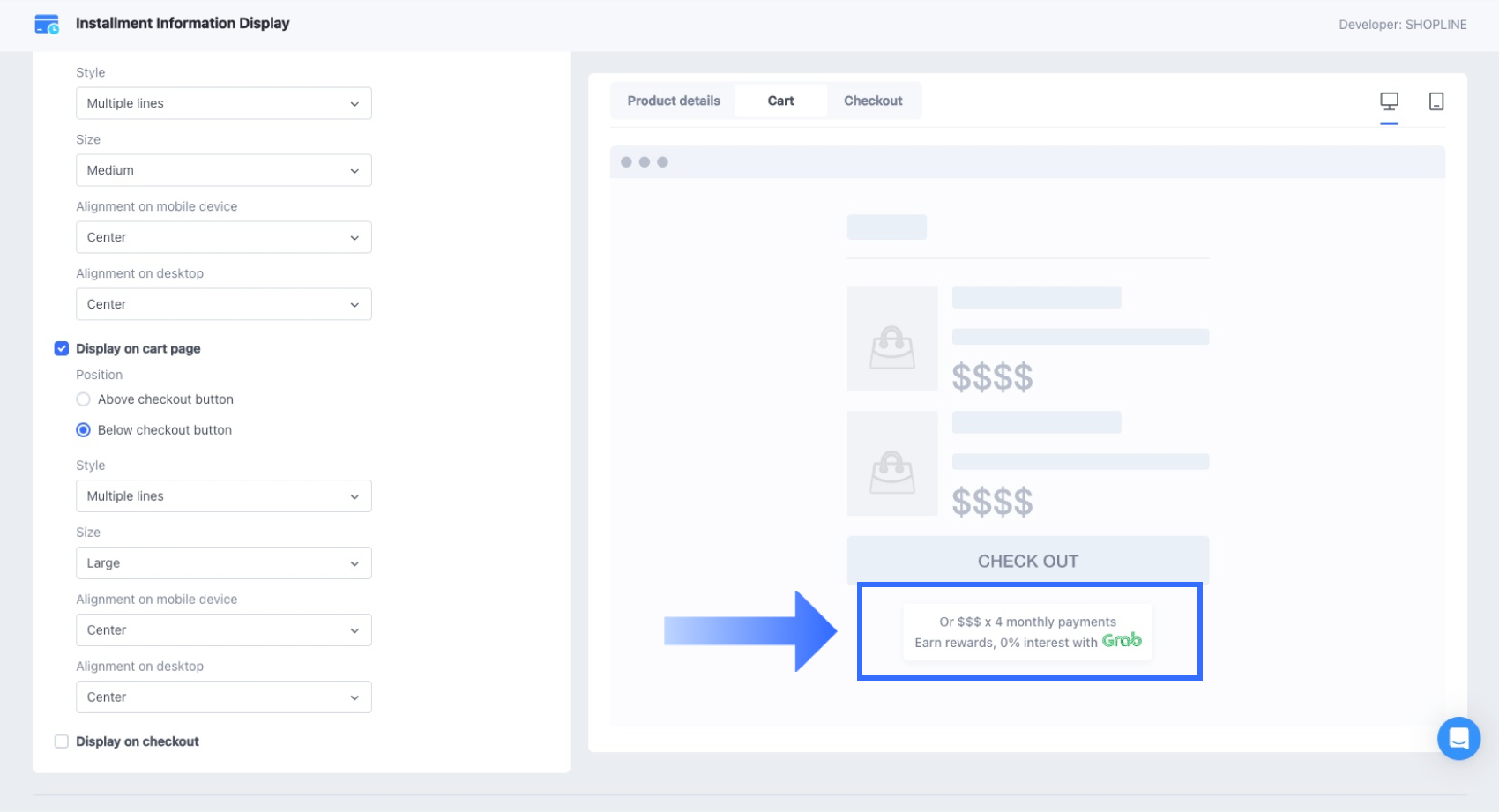Open the Size dropdown showing Medium
Screen dimensions: 1499x812
(x=224, y=170)
